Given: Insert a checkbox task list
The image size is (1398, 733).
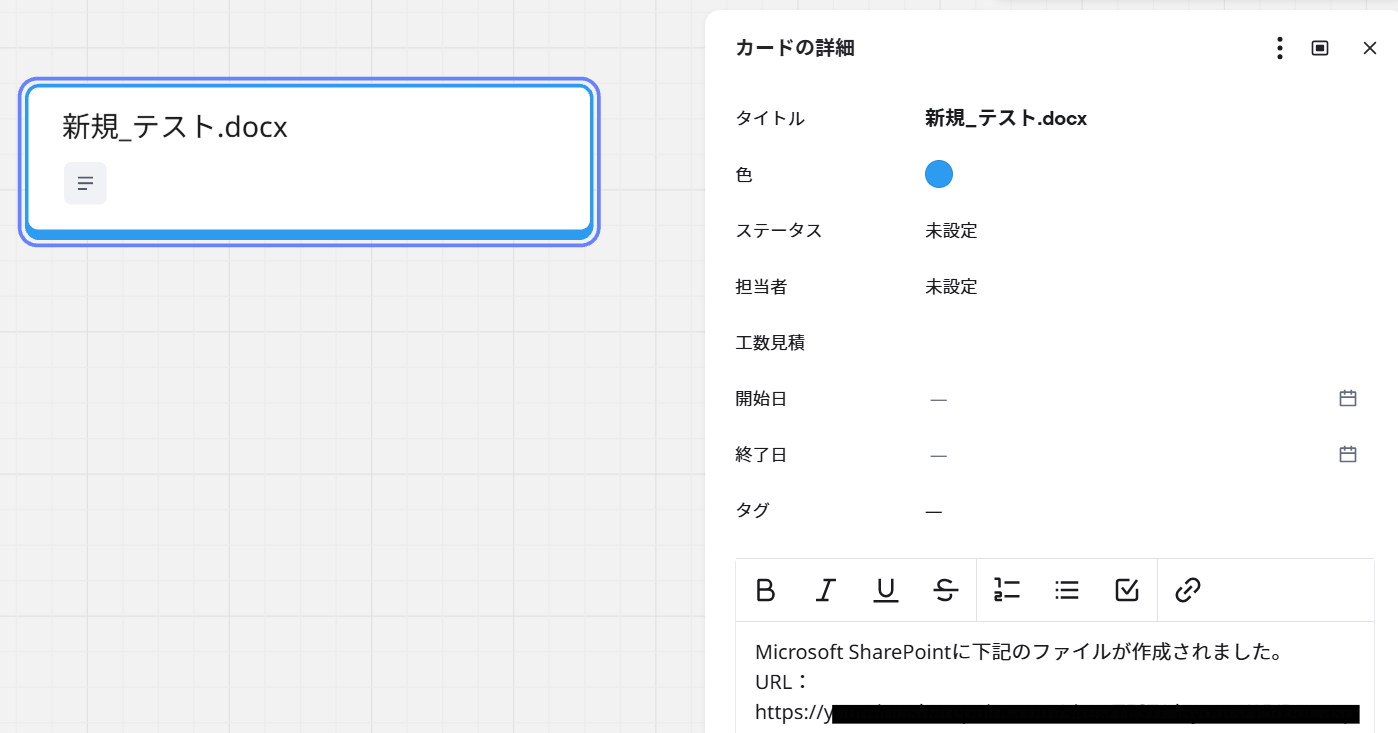Looking at the screenshot, I should click(x=1127, y=590).
